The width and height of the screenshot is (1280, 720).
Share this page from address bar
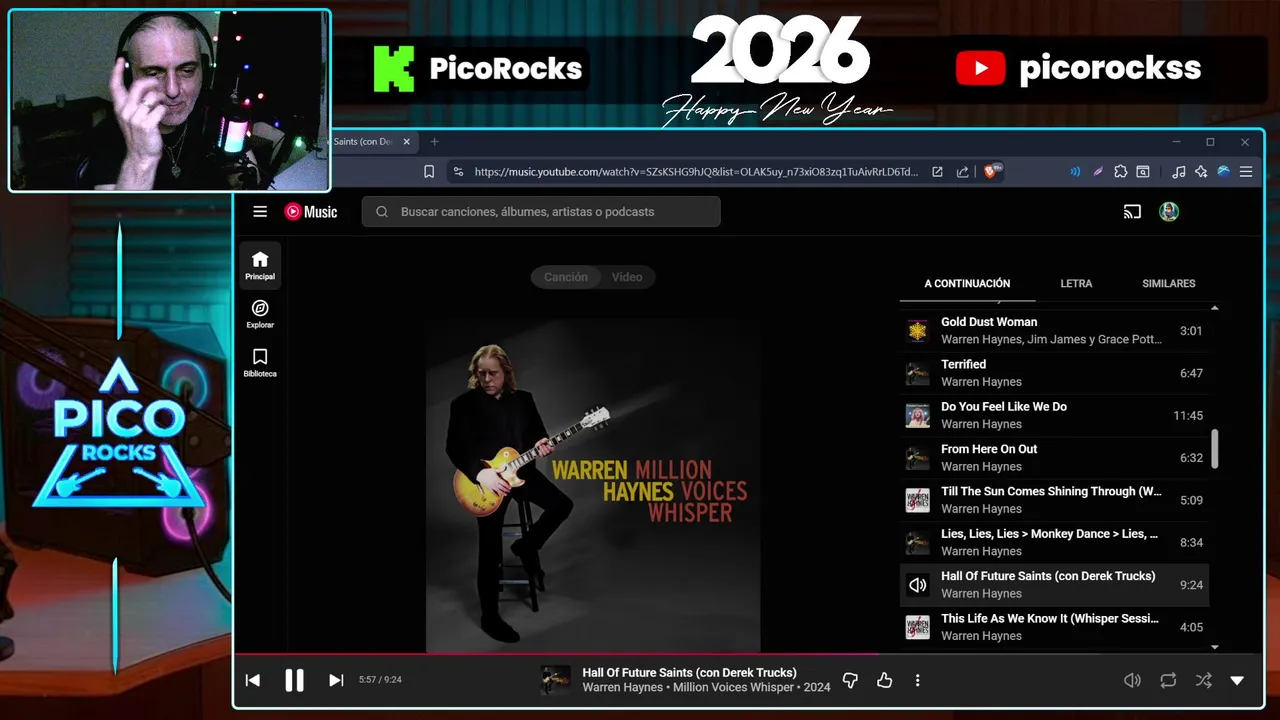962,172
